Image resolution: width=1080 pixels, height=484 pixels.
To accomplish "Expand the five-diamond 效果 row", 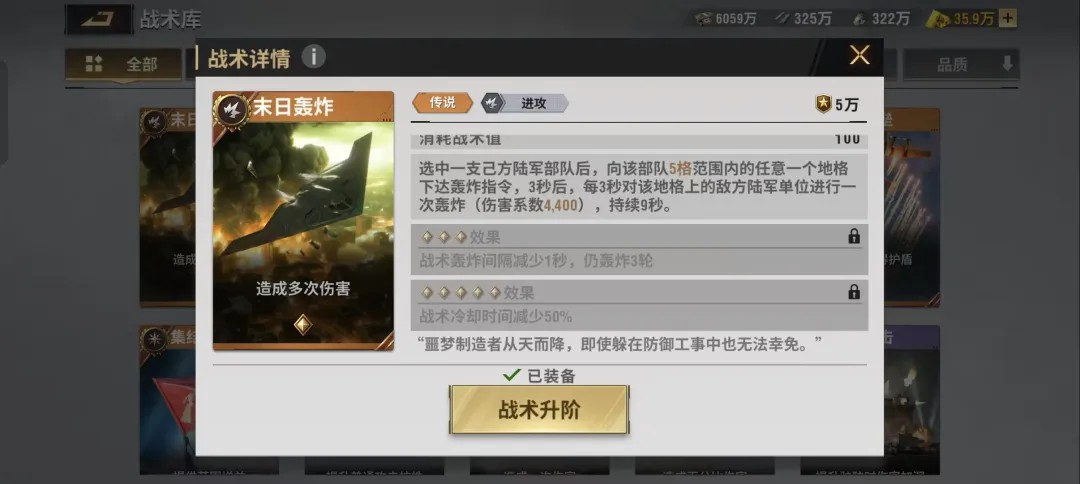I will click(x=638, y=305).
